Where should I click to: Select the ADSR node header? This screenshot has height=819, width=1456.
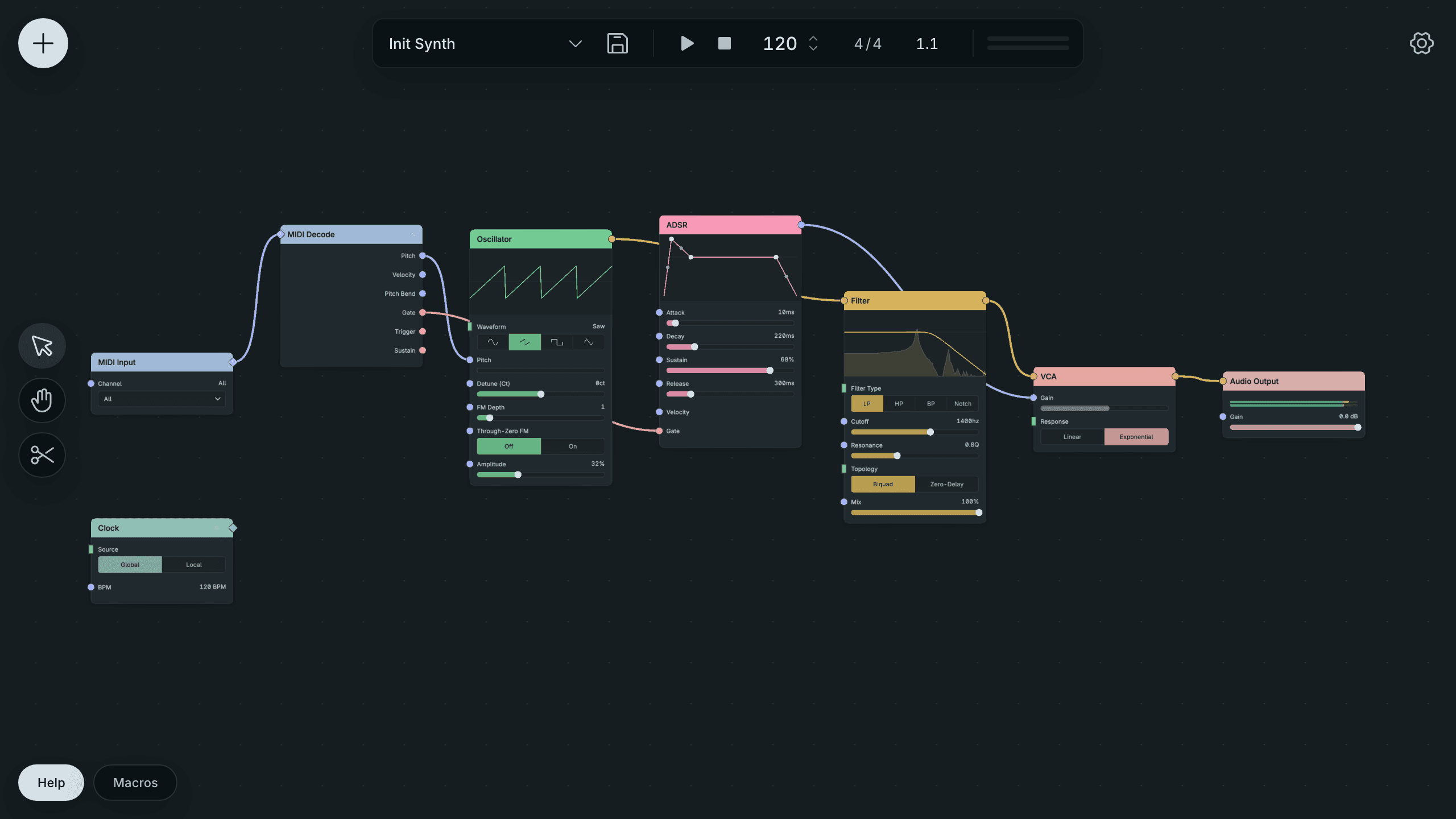coord(730,225)
